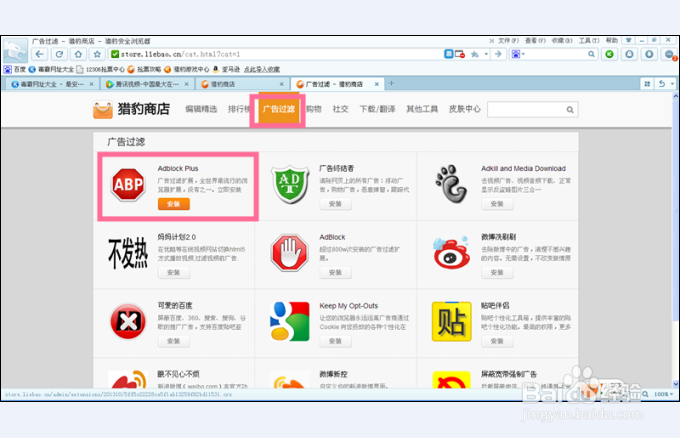This screenshot has height=438, width=680.
Task: Open the Baidu paw search engine selector
Action: (518, 54)
